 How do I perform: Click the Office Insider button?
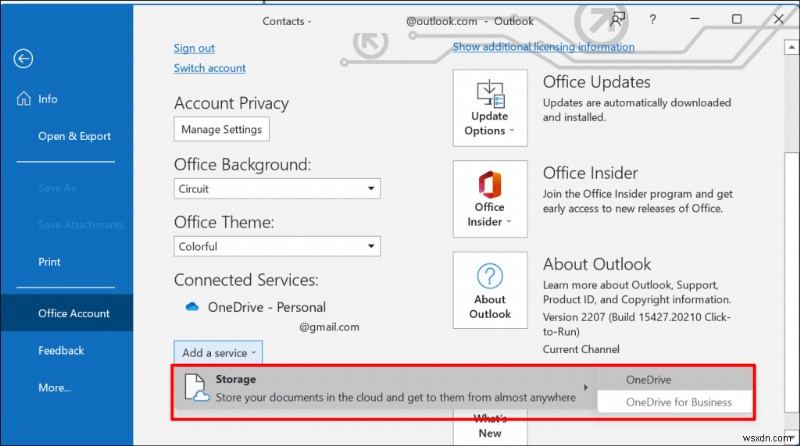(x=490, y=199)
